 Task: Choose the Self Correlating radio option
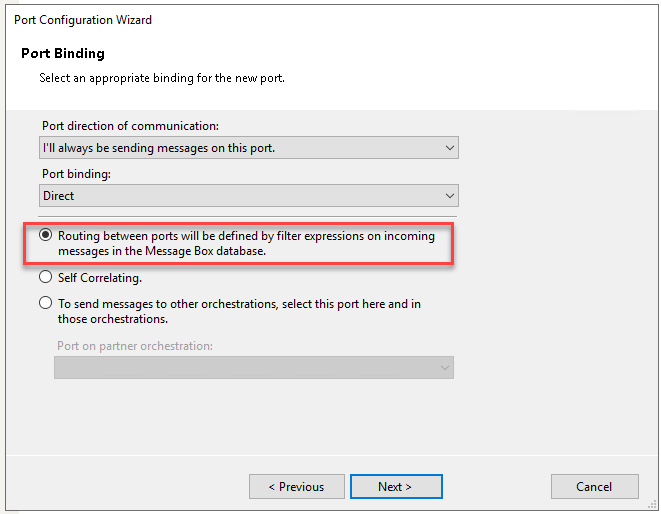click(x=46, y=277)
